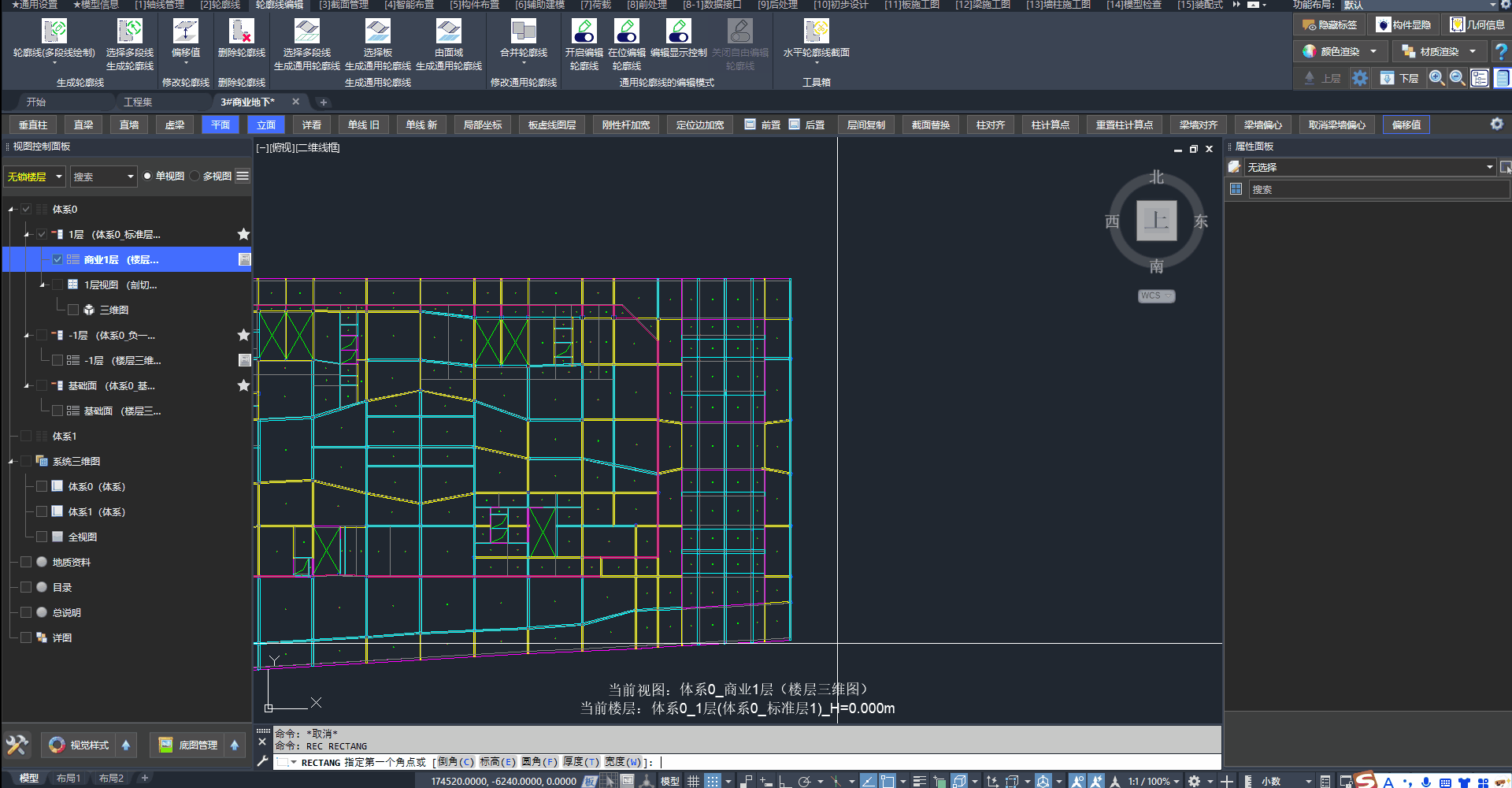Open the [3]截面管理 ribbon tab
The width and height of the screenshot is (1512, 788).
point(343,5)
